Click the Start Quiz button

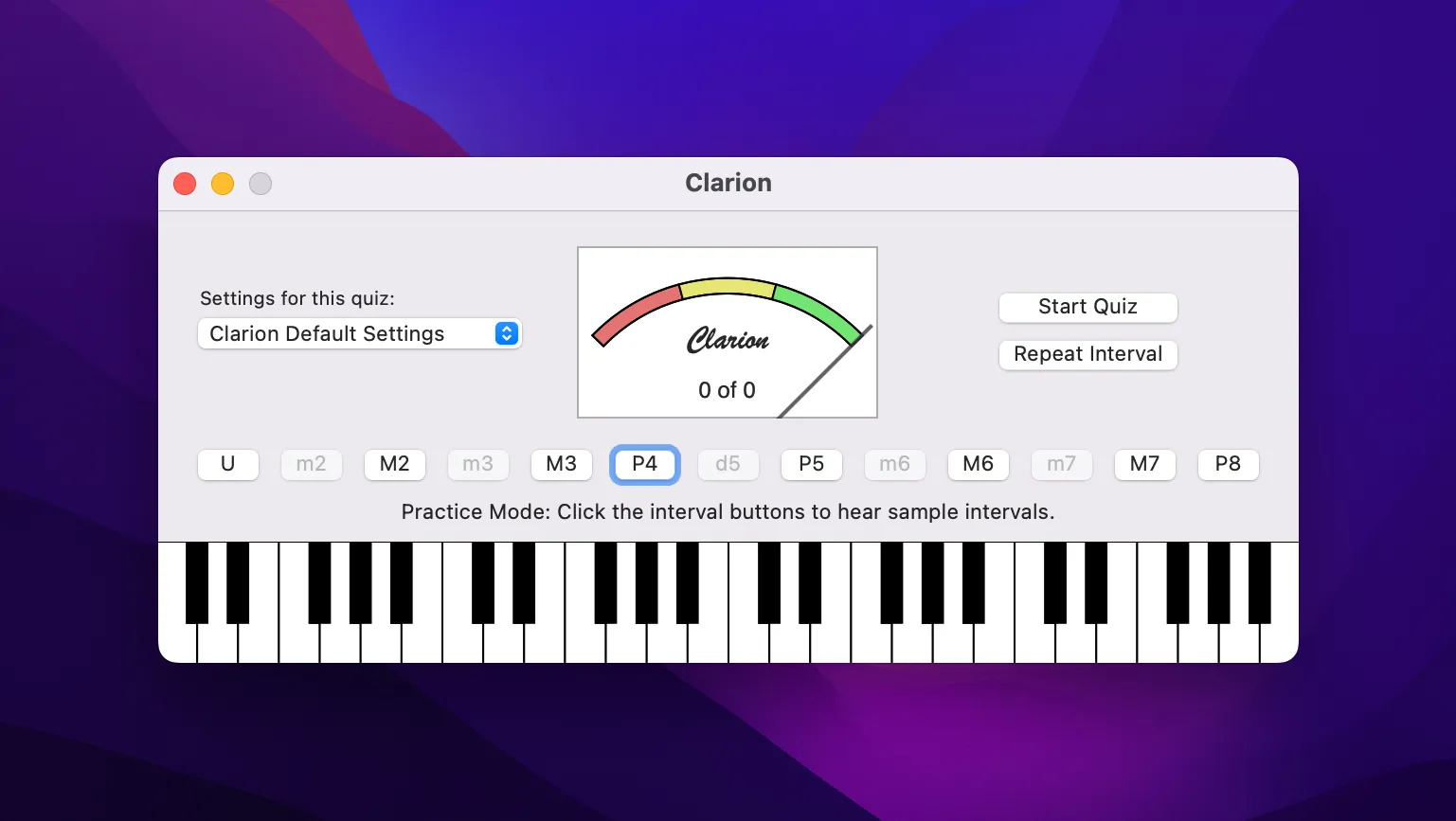[1088, 307]
